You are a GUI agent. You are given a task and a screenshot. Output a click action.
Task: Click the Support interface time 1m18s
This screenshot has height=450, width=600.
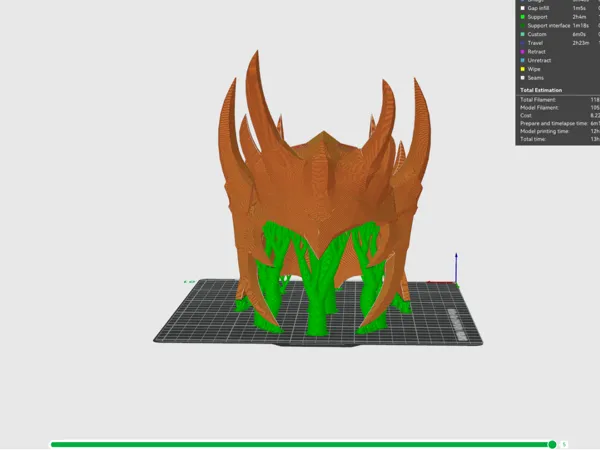coord(580,26)
